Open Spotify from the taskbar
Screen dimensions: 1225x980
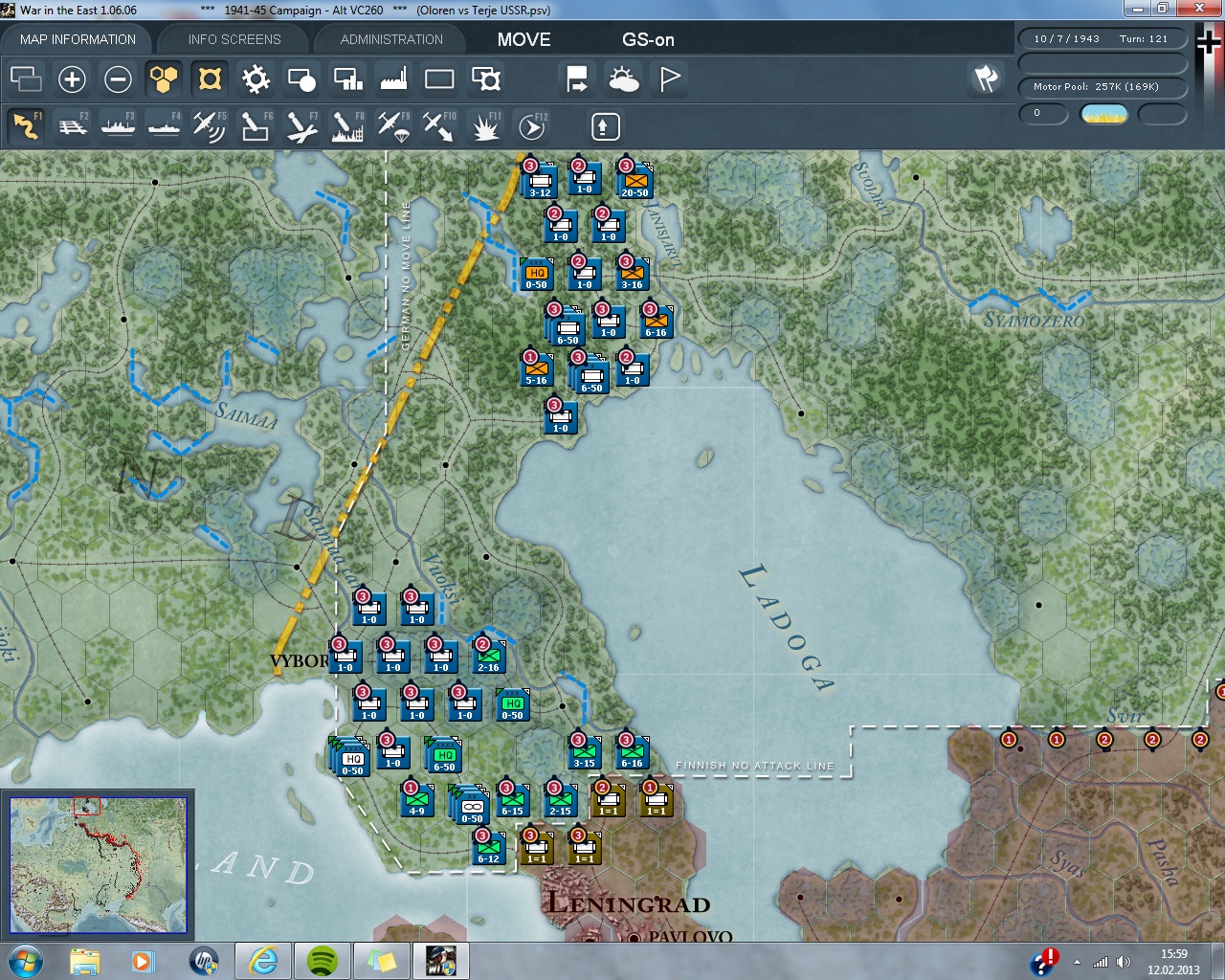[323, 961]
